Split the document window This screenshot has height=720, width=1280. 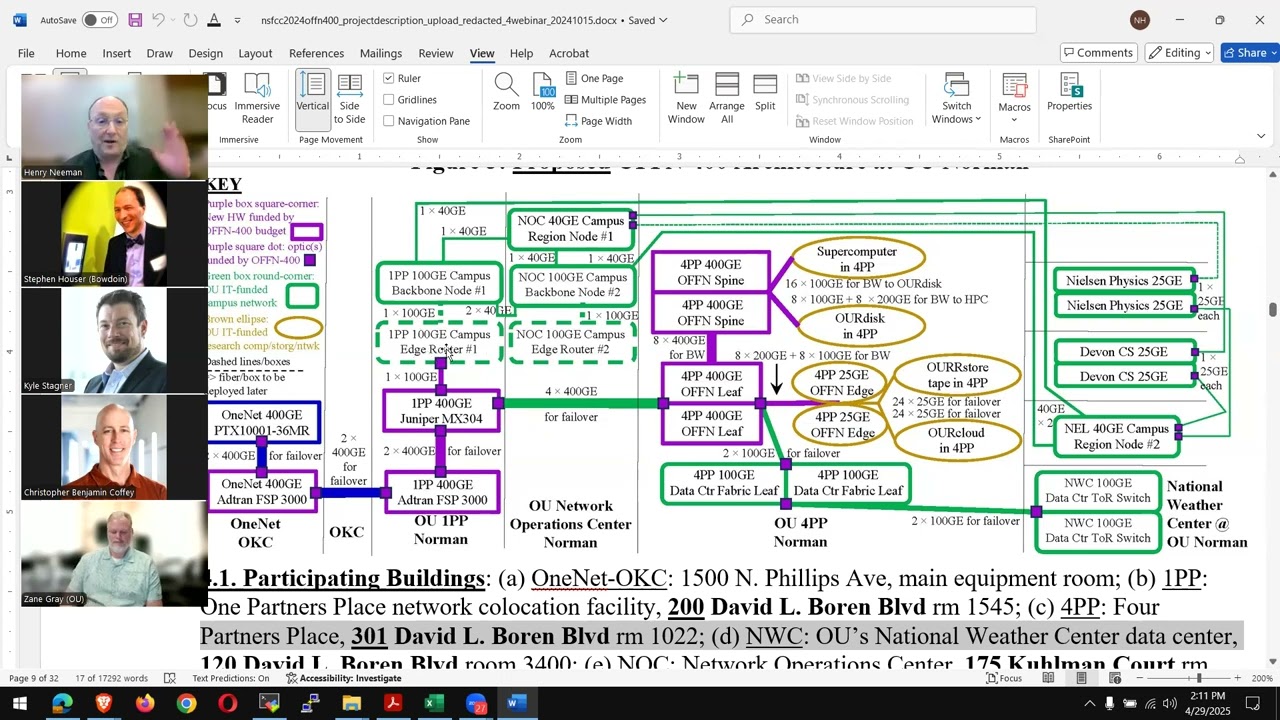click(x=765, y=93)
